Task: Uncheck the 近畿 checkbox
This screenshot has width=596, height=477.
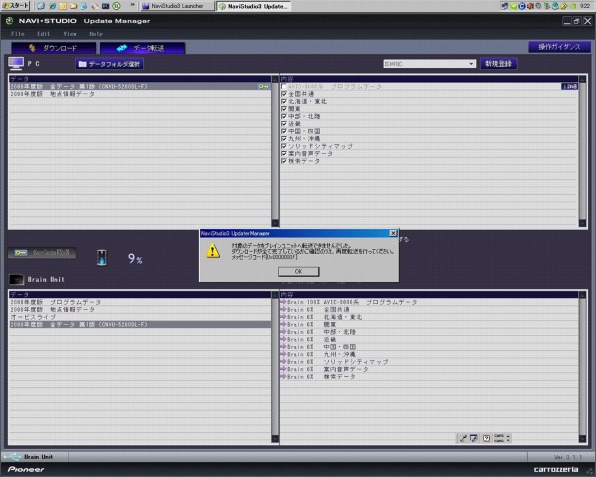Action: 284,124
